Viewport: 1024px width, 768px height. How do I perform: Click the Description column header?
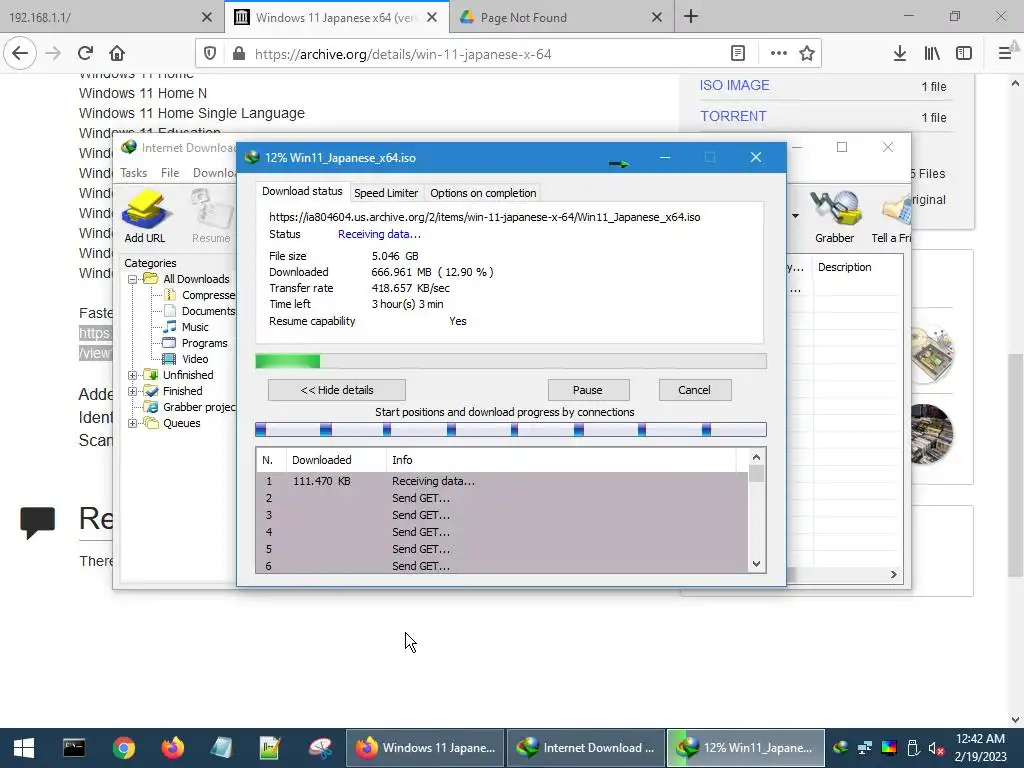844,267
